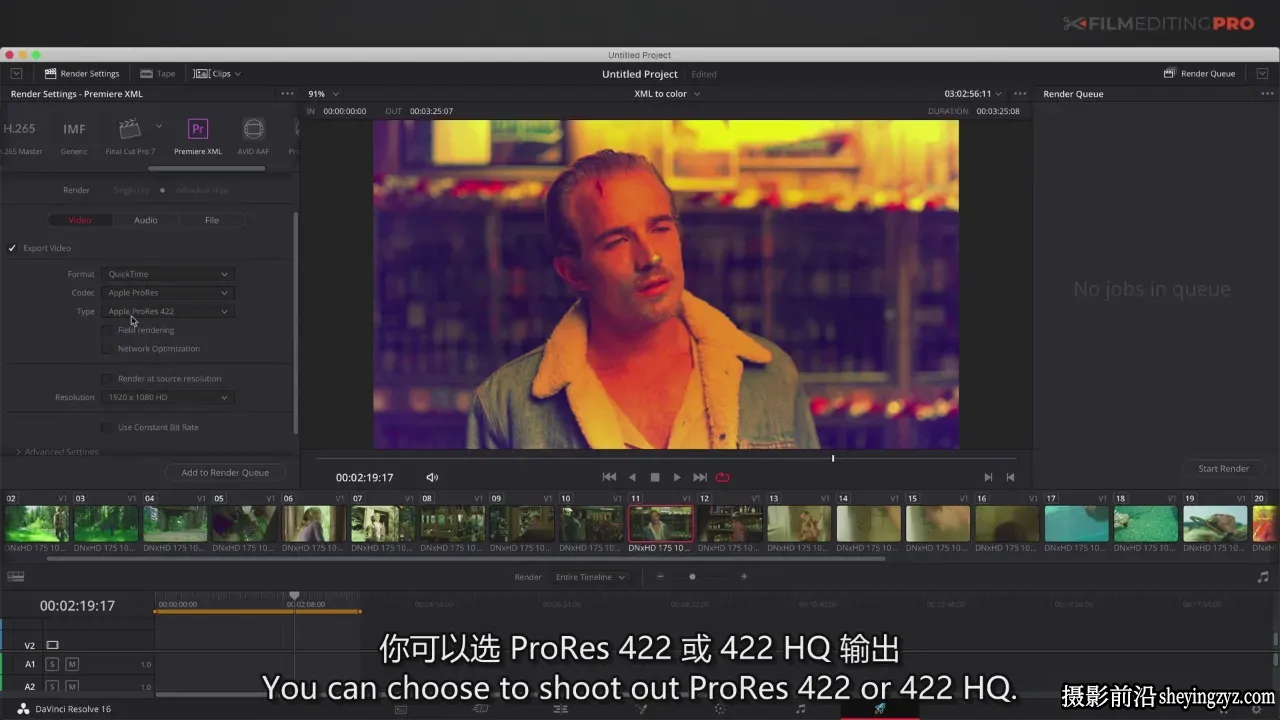Select the Premiere XML preset icon

click(198, 129)
